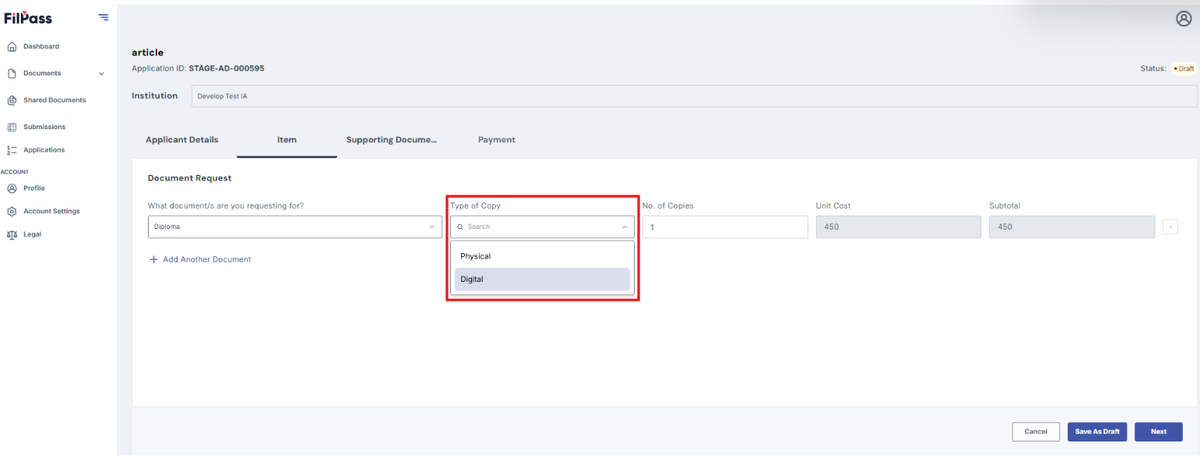The height and width of the screenshot is (457, 1200).
Task: Click the Save As Draft button
Action: 1097,432
